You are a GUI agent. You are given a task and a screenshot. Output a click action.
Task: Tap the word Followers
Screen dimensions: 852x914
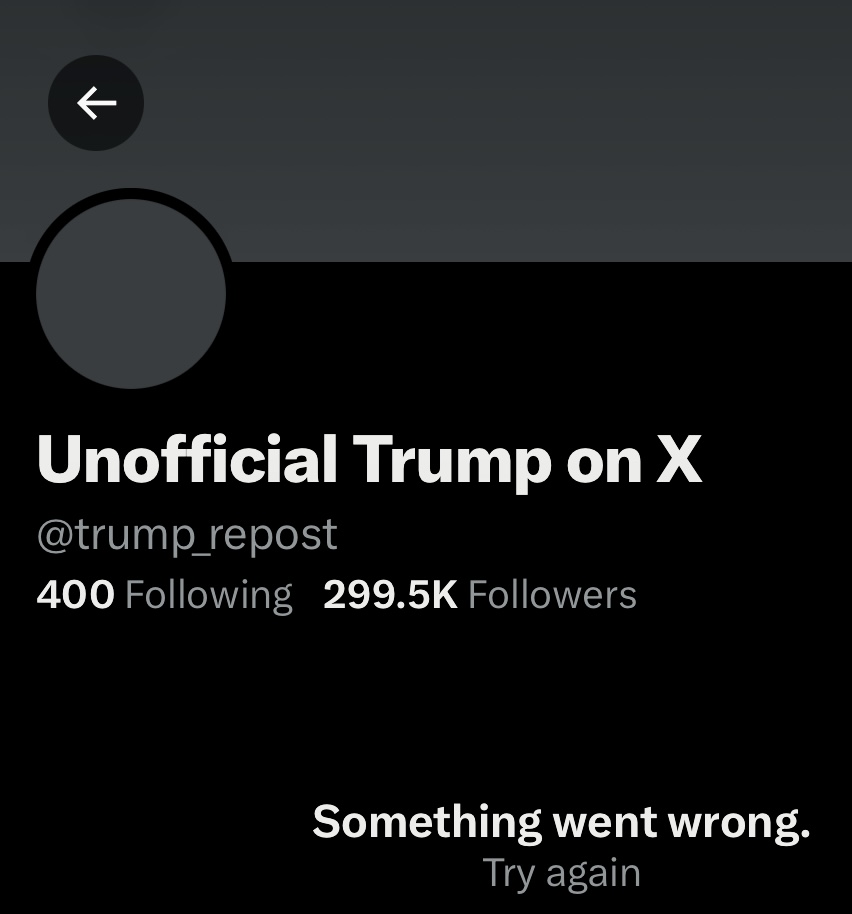click(x=552, y=595)
